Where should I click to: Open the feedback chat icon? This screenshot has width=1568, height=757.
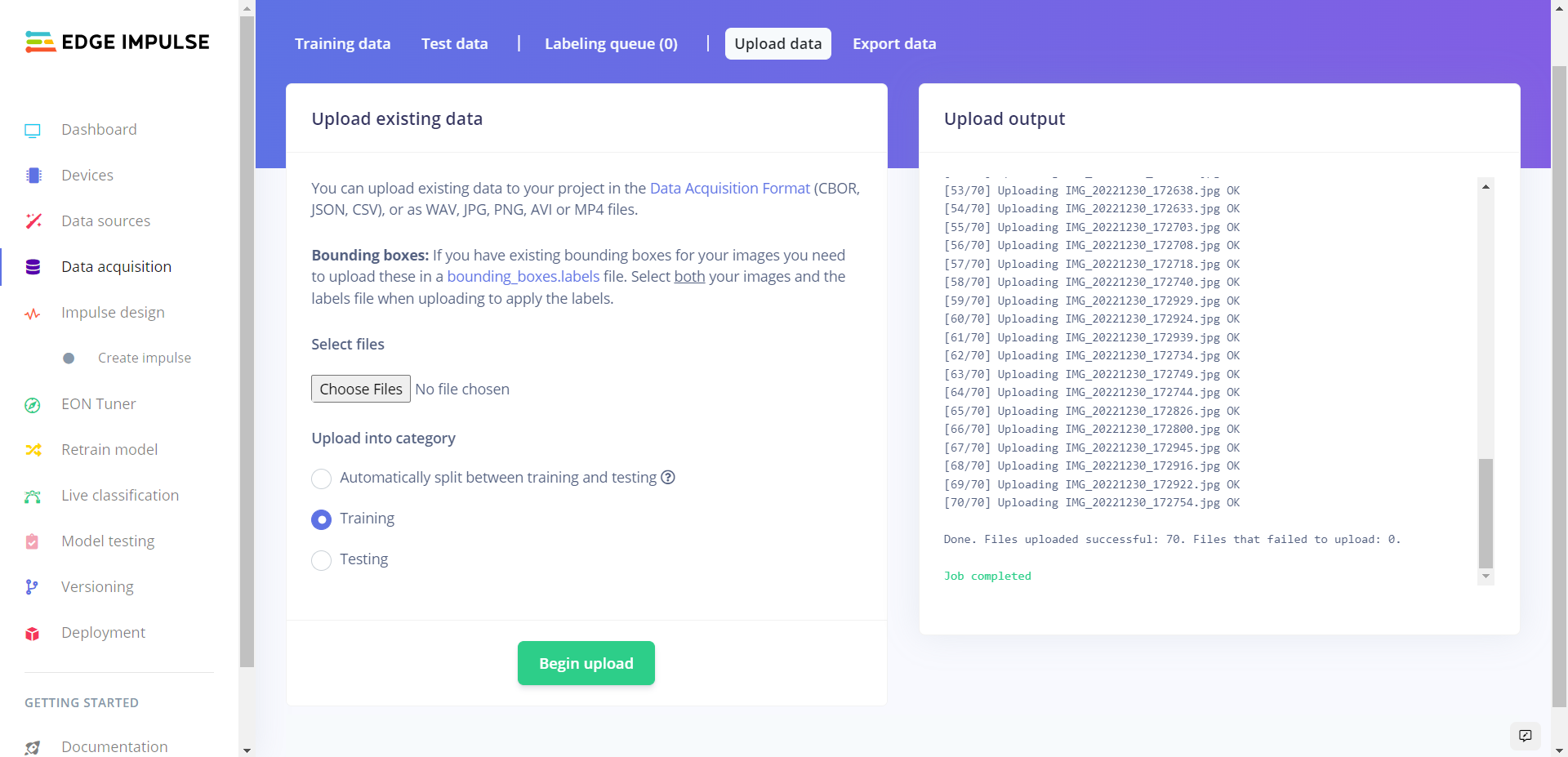[1526, 735]
